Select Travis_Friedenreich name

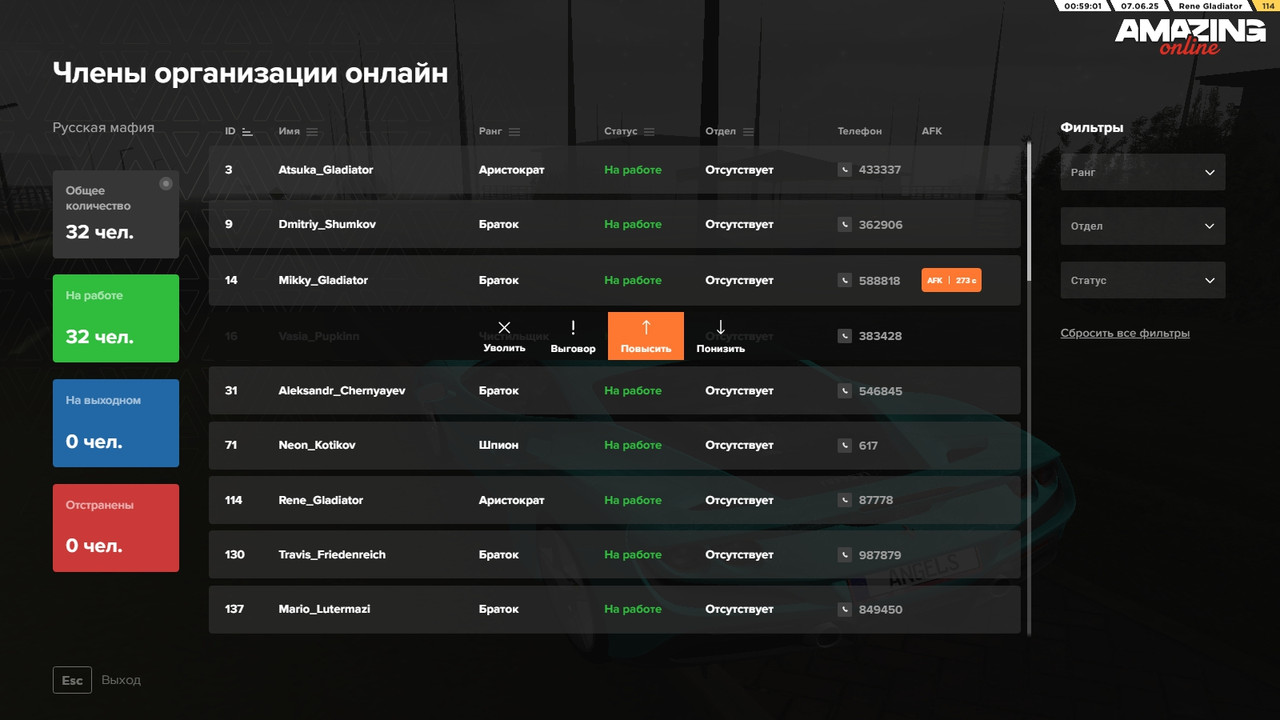[332, 555]
